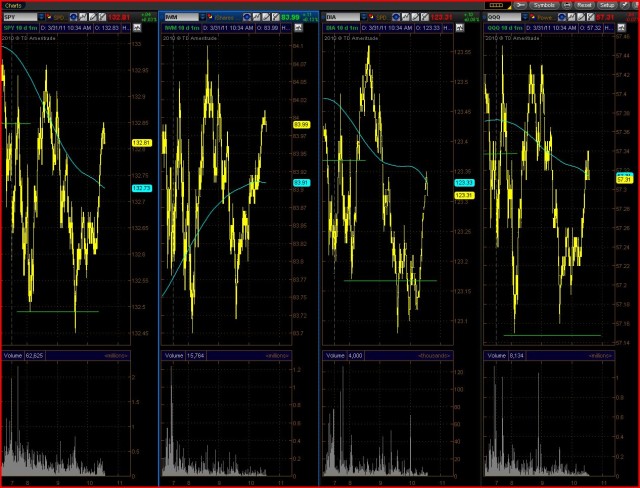Click the printer icon left of Reset

pyautogui.click(x=567, y=5)
